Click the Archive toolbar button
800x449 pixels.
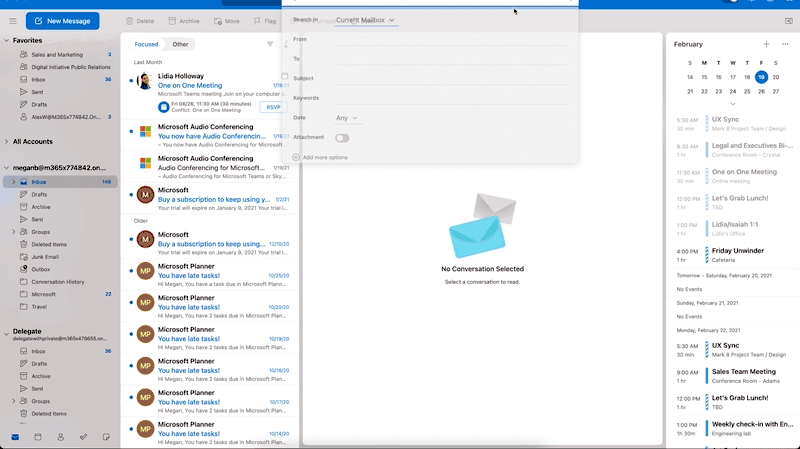[x=184, y=21]
